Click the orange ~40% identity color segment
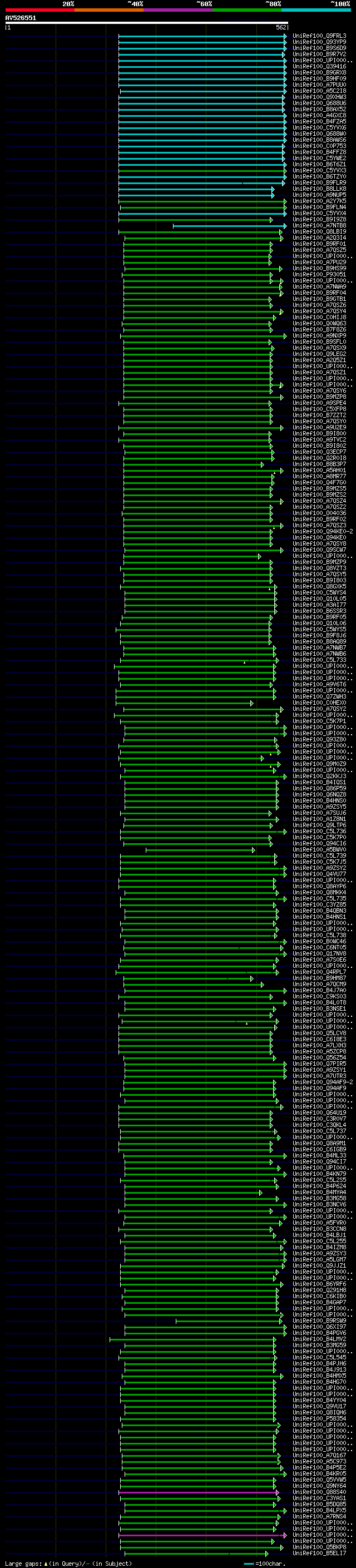This screenshot has width=356, height=1568. pyautogui.click(x=109, y=10)
